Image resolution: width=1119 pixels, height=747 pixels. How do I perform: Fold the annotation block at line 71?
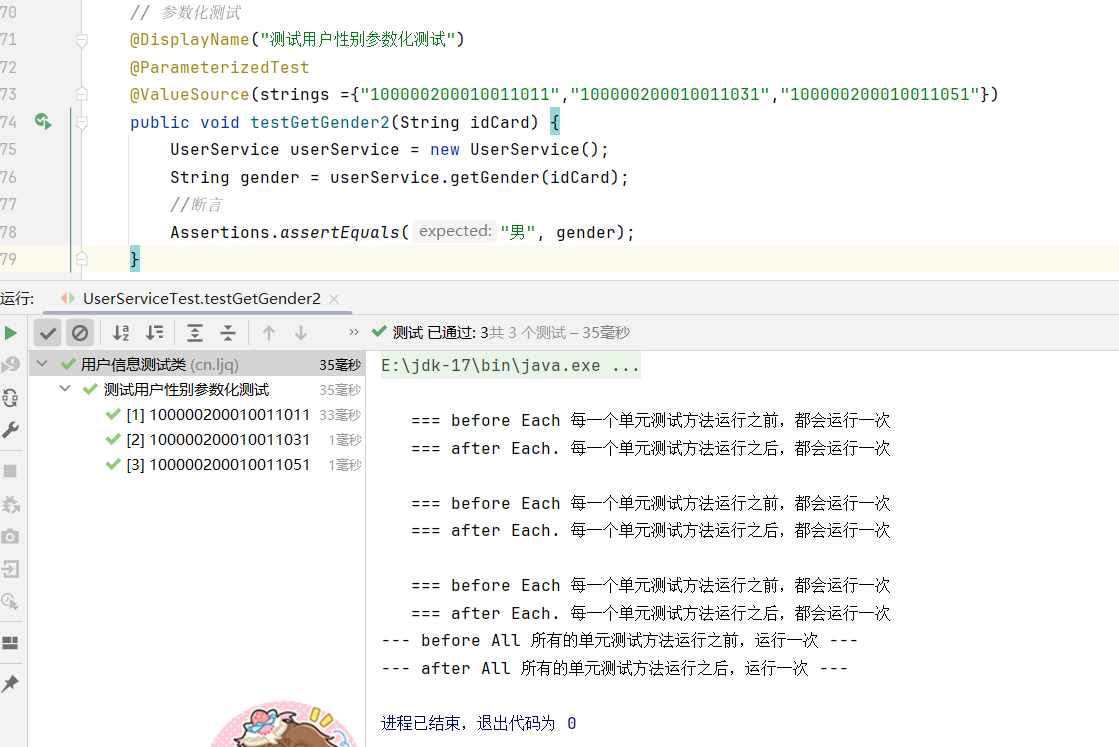pyautogui.click(x=82, y=41)
